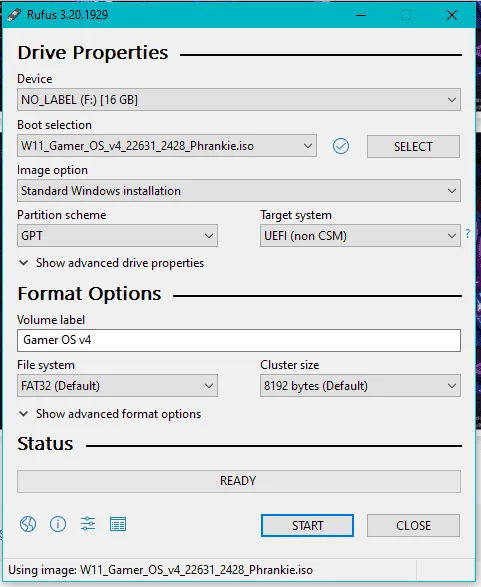This screenshot has width=481, height=587.
Task: Expand Show advanced drive properties
Action: (x=112, y=263)
